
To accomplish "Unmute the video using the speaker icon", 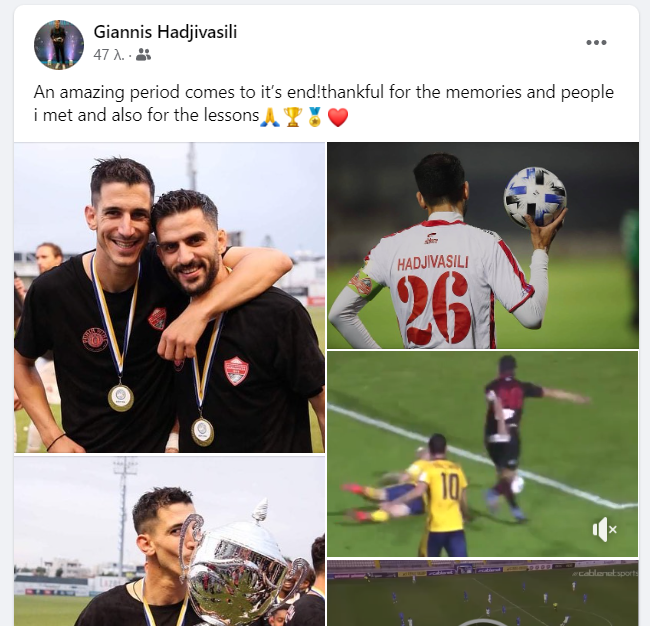I will point(604,529).
